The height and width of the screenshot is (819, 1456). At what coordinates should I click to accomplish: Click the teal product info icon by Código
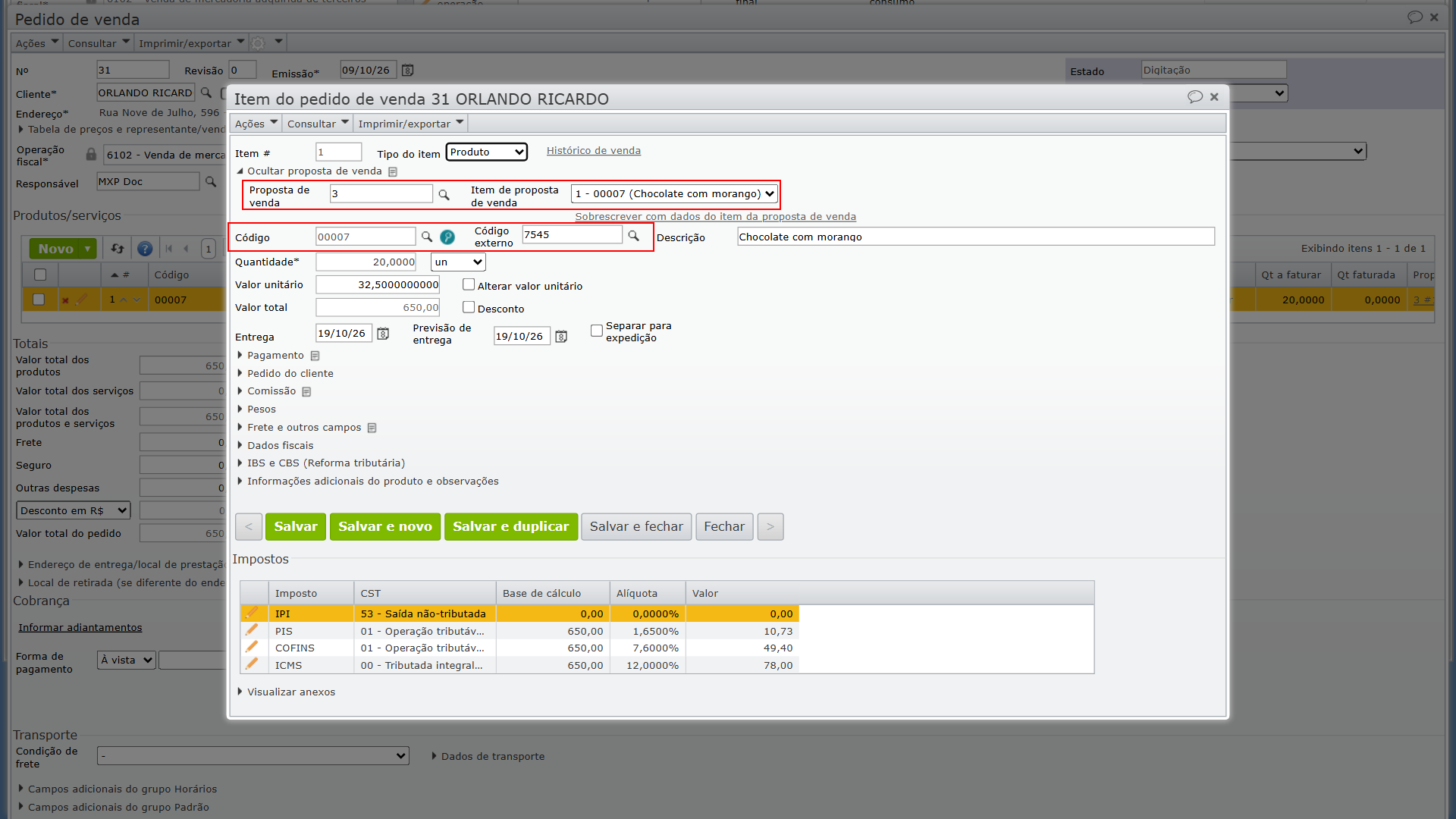point(447,237)
